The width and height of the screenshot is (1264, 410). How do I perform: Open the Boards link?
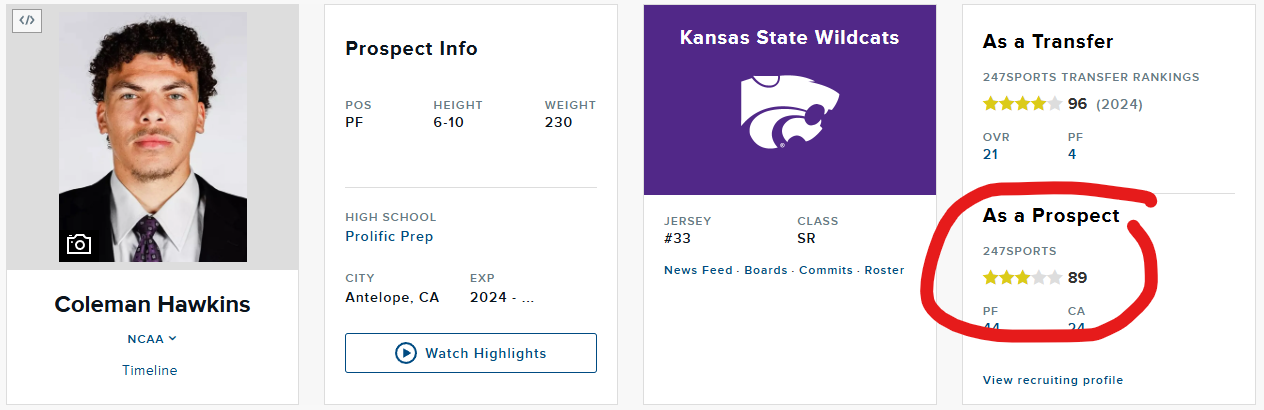pyautogui.click(x=766, y=270)
